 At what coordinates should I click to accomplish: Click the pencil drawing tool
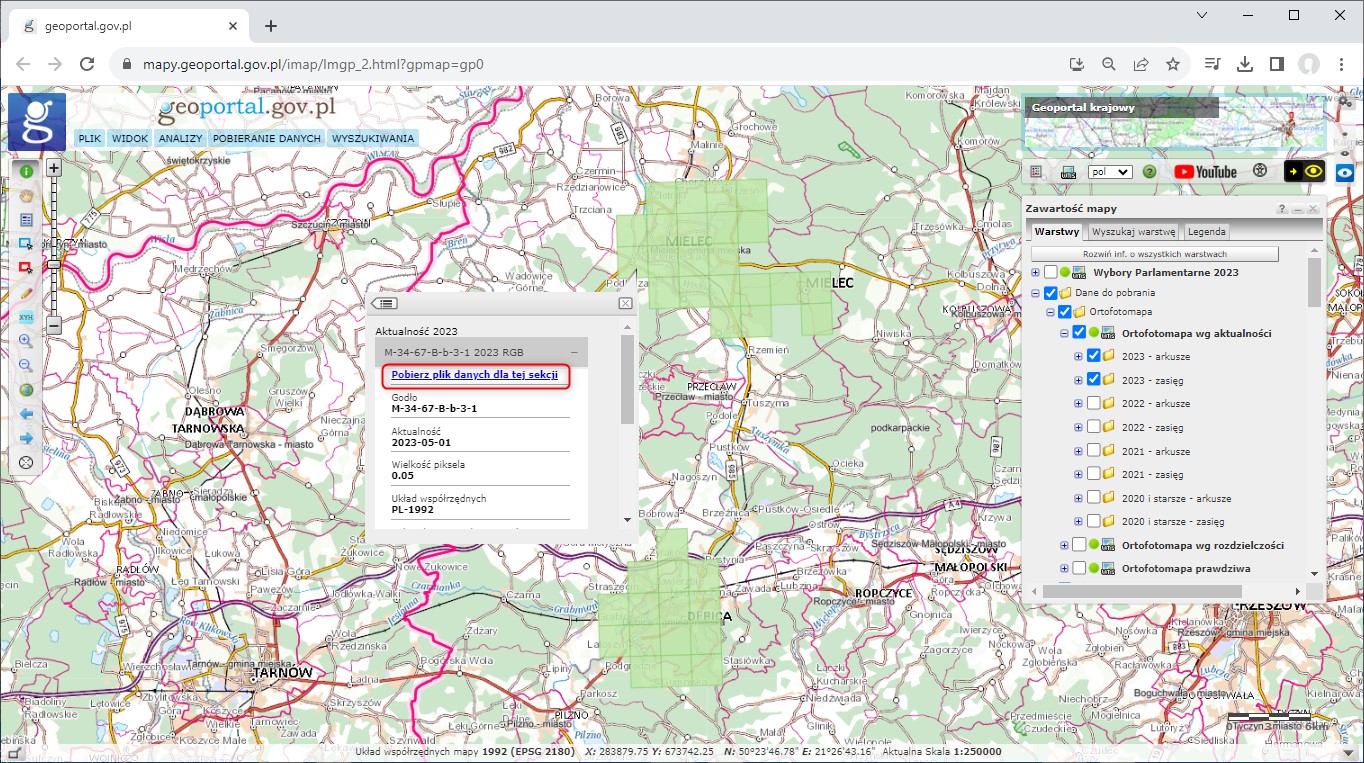pos(26,292)
